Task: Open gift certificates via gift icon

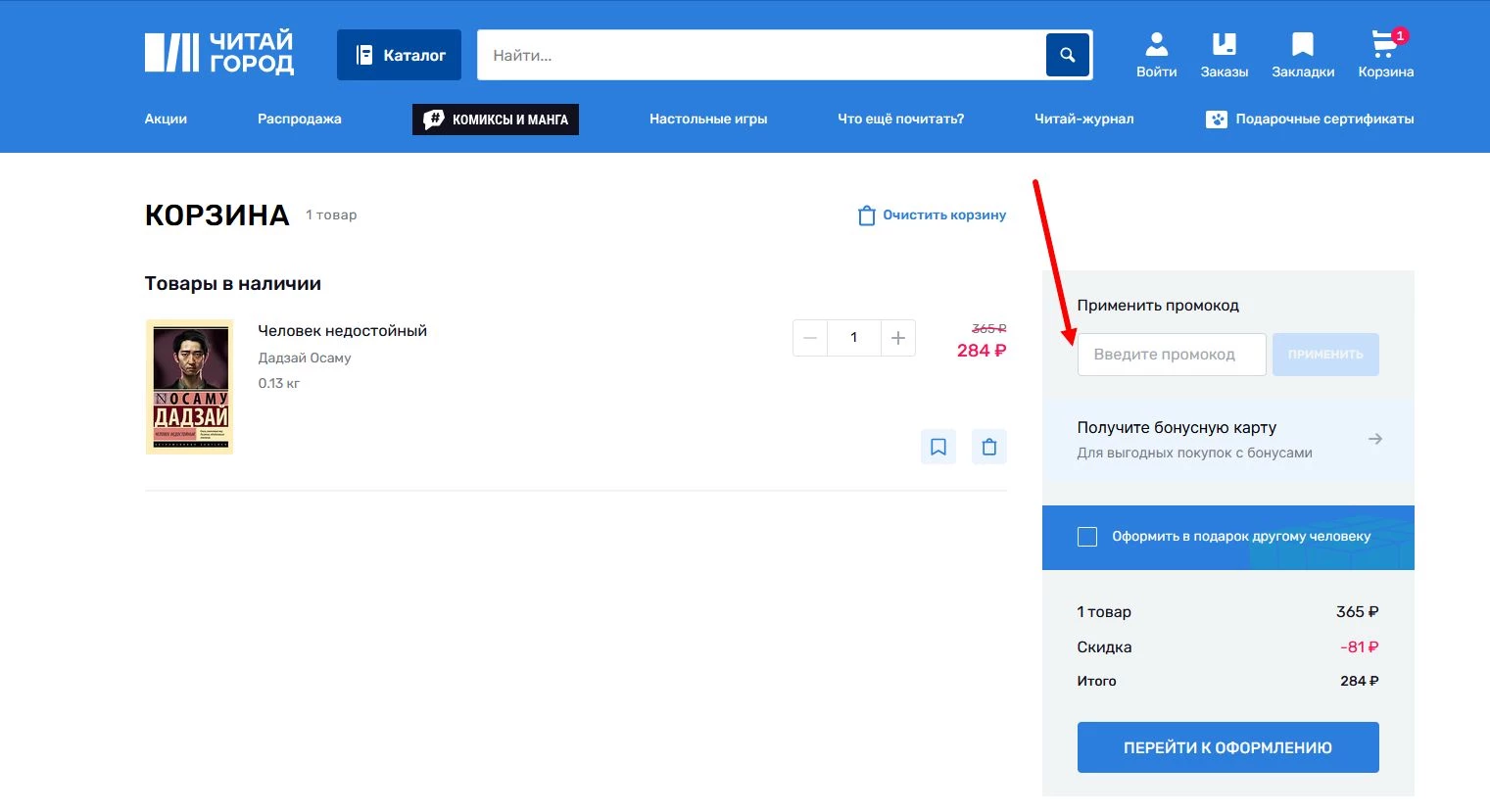Action: click(1217, 119)
